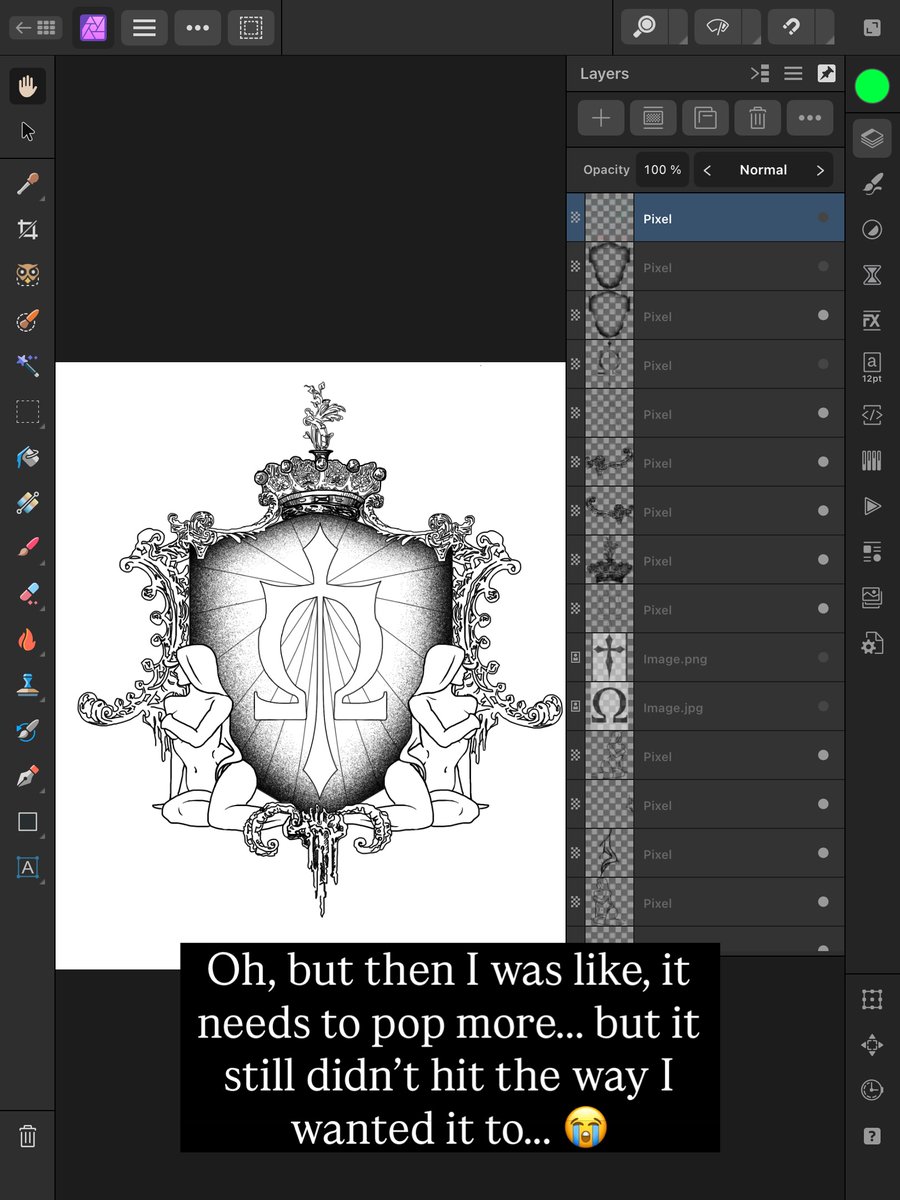The height and width of the screenshot is (1200, 900).
Task: Select the Flood Fill paint bucket tool
Action: (27, 457)
